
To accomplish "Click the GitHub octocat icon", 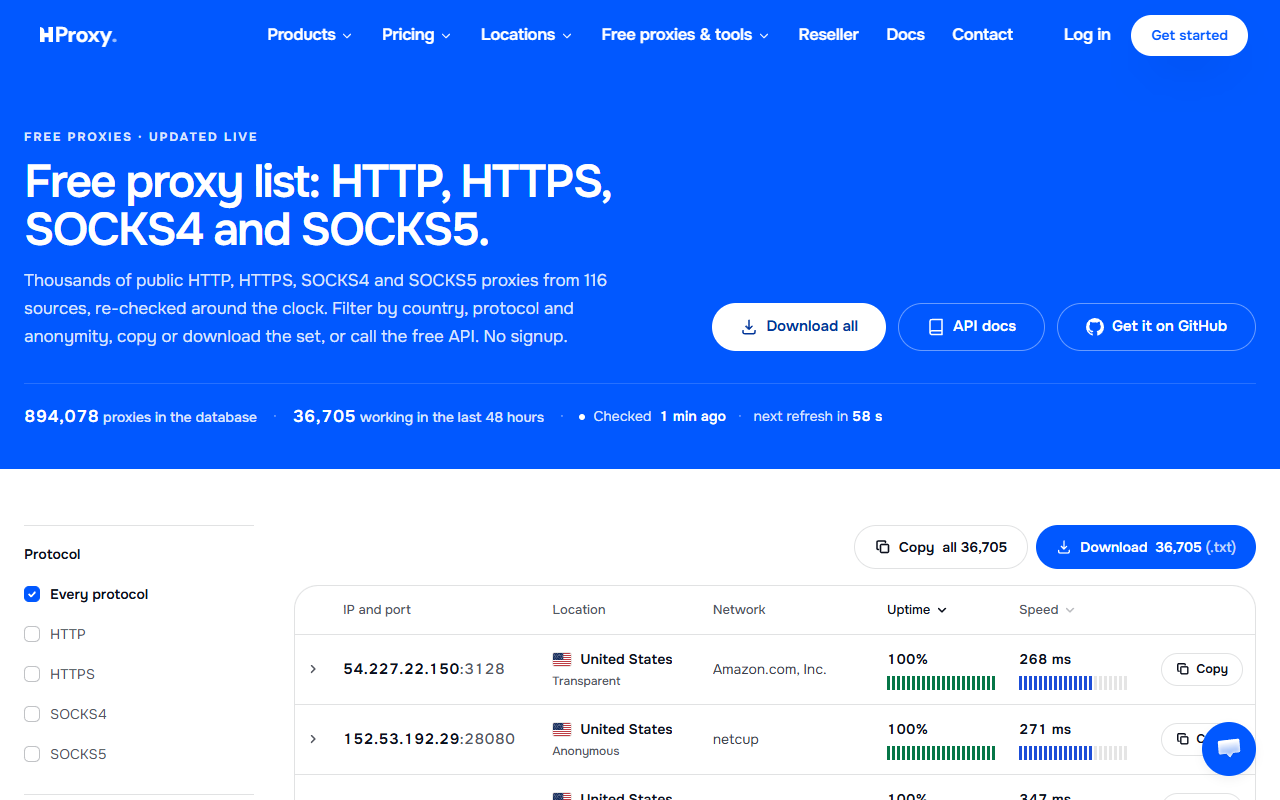I will coord(1095,327).
